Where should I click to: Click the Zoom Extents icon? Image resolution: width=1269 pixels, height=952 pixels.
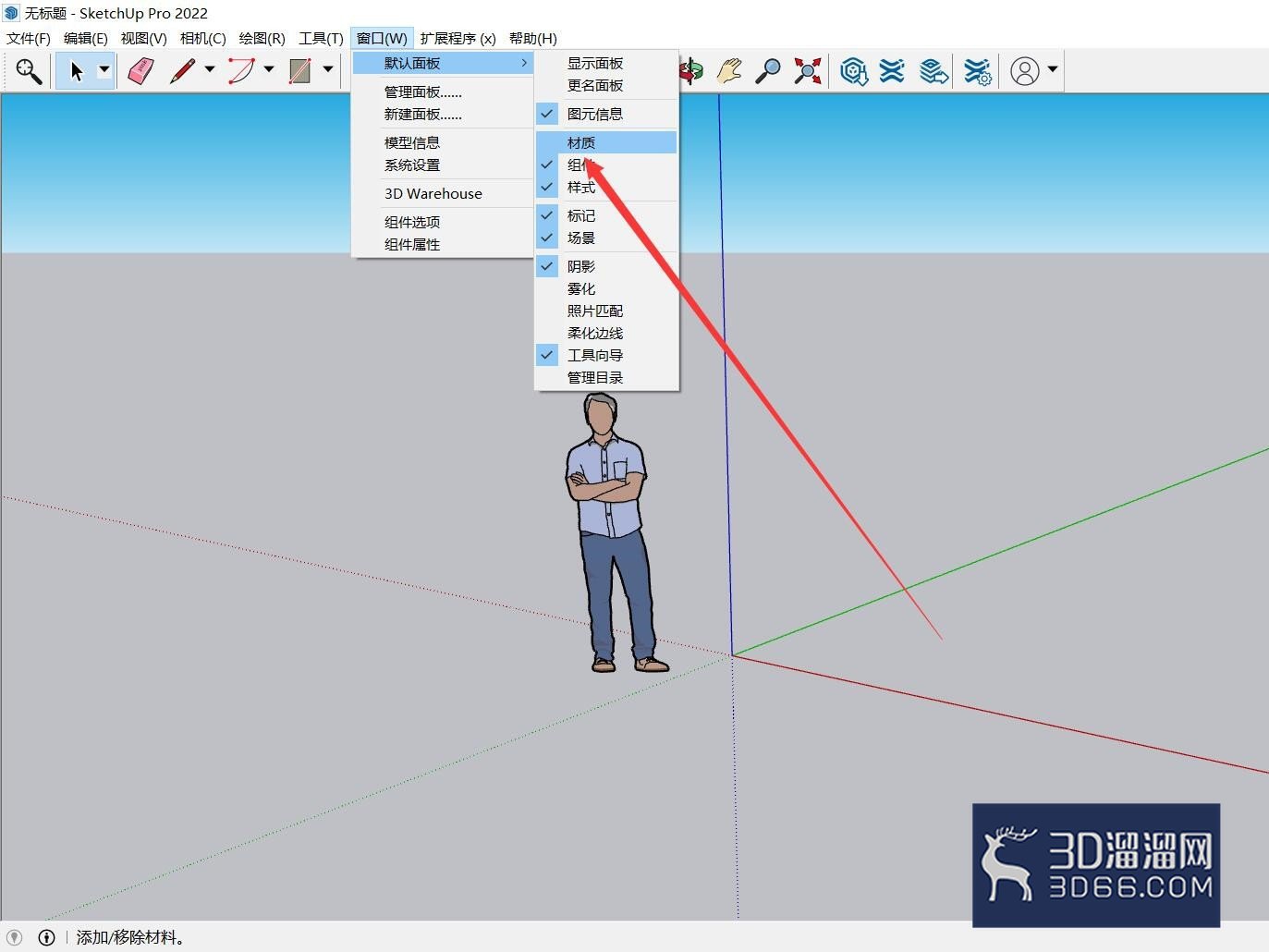pos(807,70)
